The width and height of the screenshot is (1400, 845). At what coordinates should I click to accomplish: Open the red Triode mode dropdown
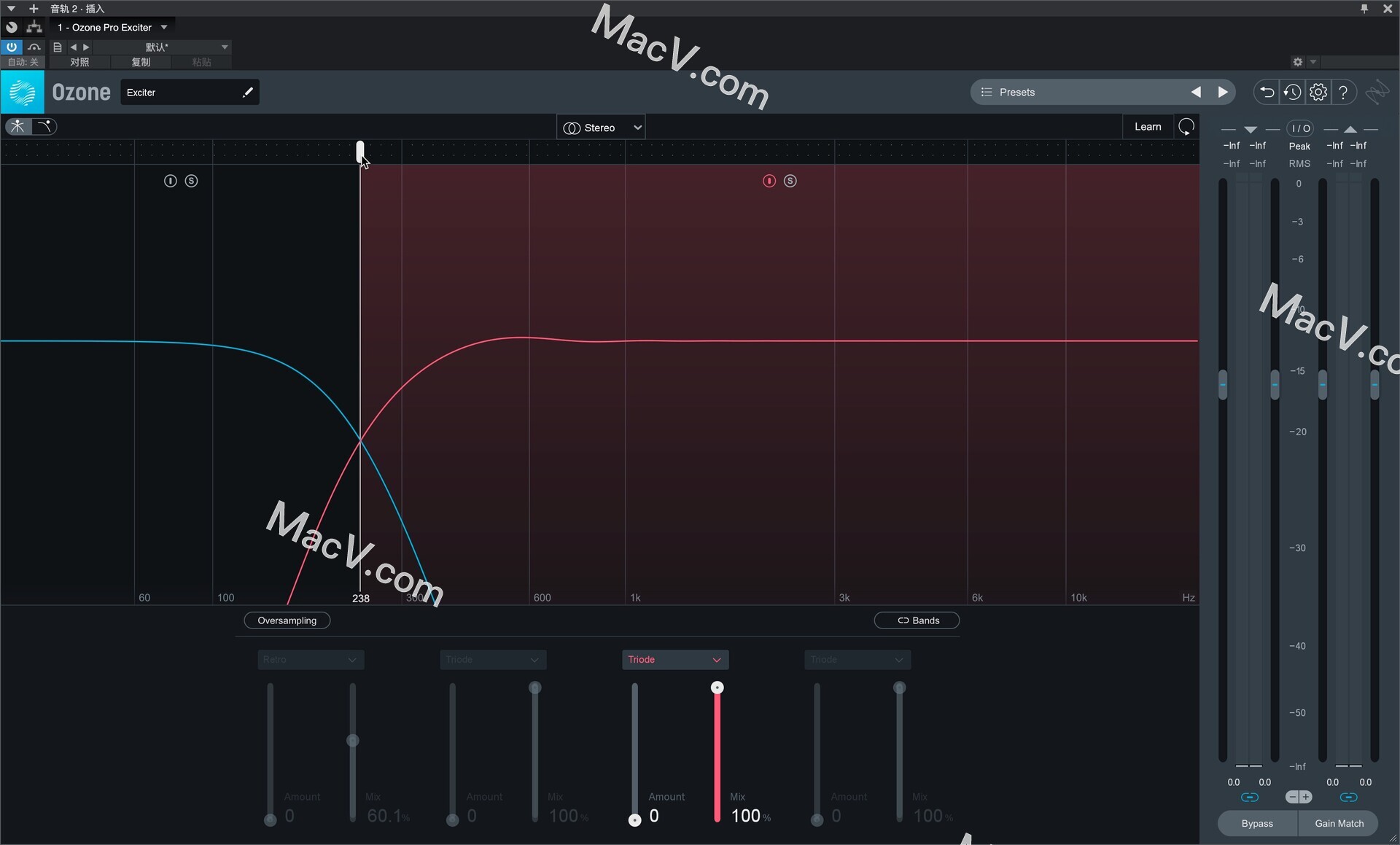pos(674,659)
